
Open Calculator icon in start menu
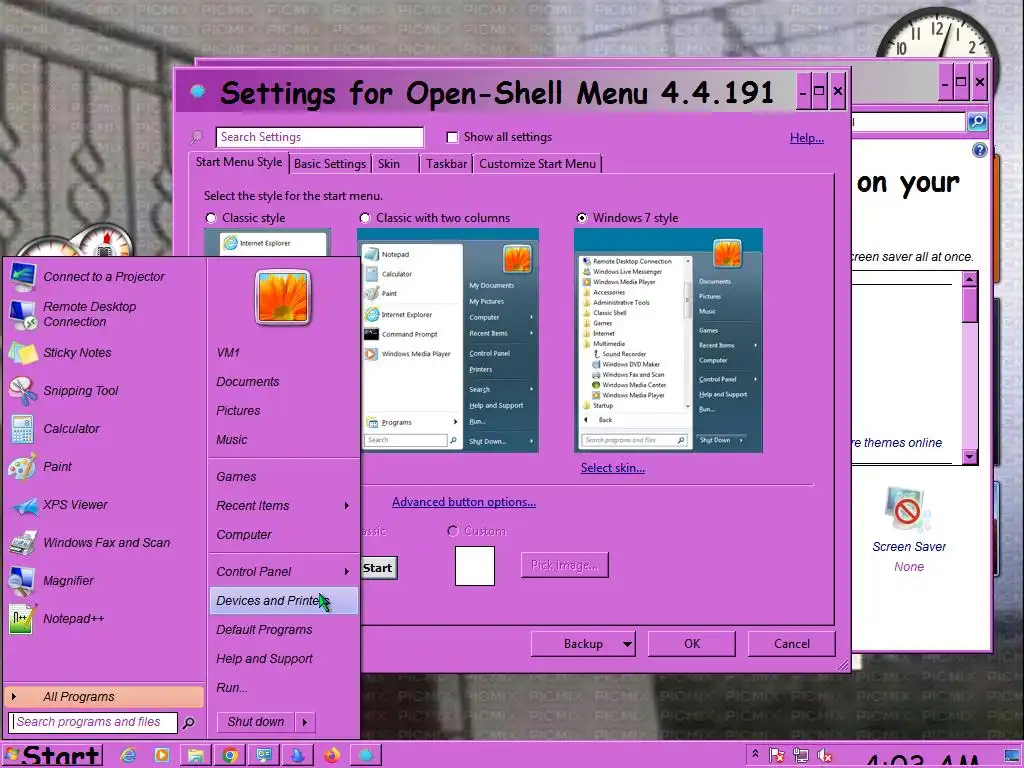(x=24, y=429)
